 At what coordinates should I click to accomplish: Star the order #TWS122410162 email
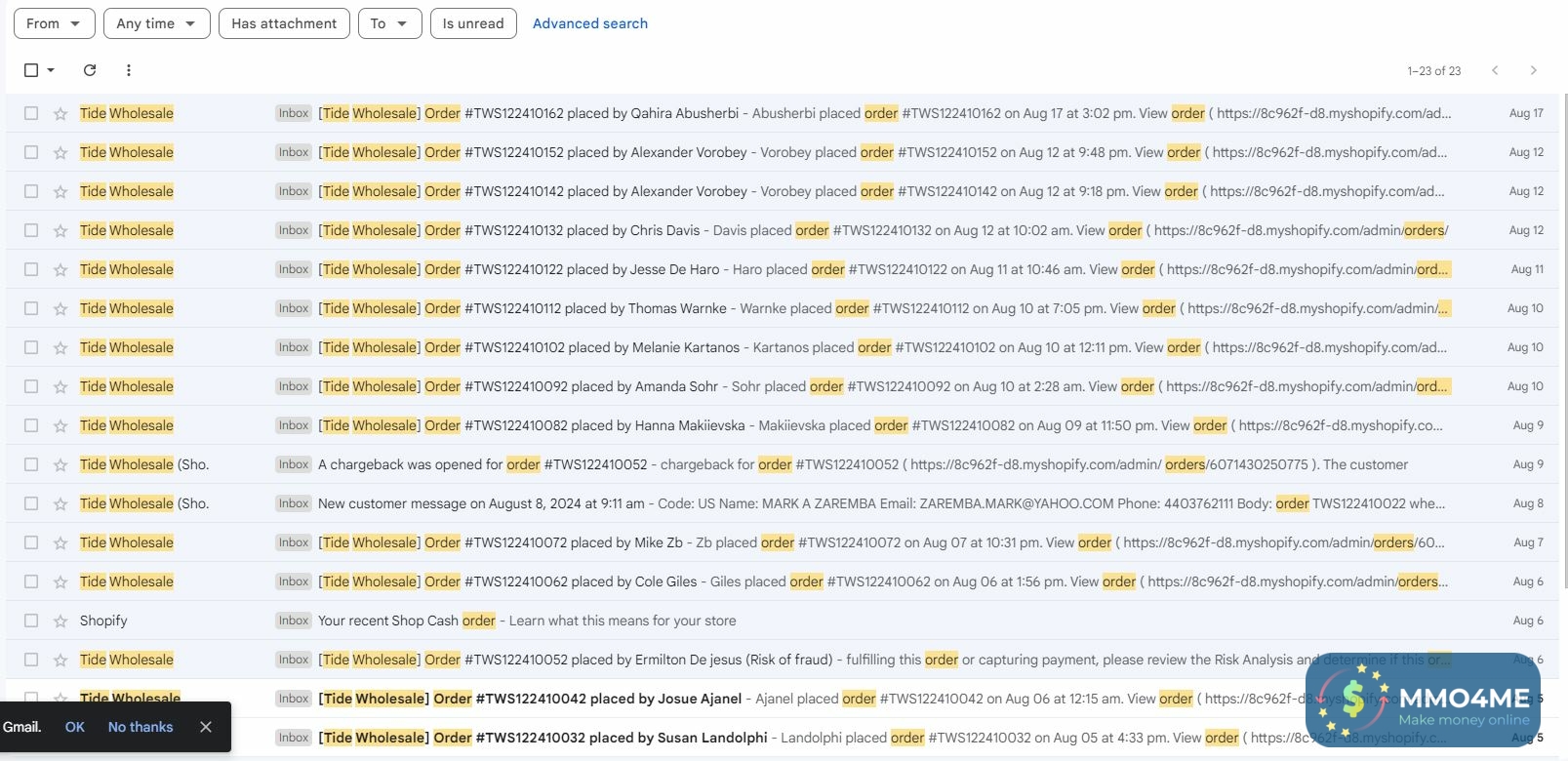pyautogui.click(x=60, y=113)
